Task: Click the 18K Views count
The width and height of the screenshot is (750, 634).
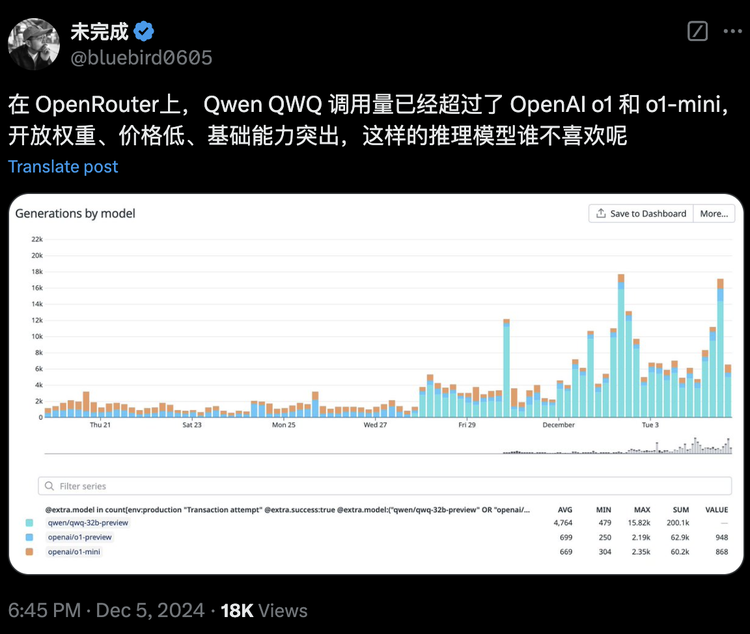Action: pos(264,611)
